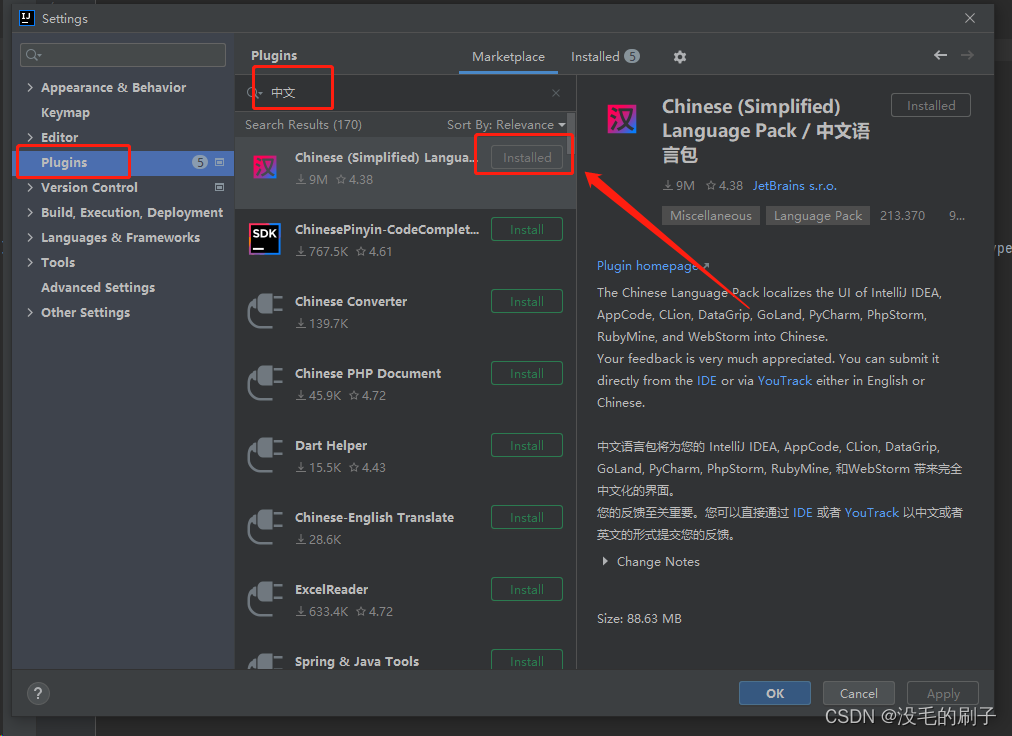Open the Plugin homepage link
1012x736 pixels.
(653, 265)
